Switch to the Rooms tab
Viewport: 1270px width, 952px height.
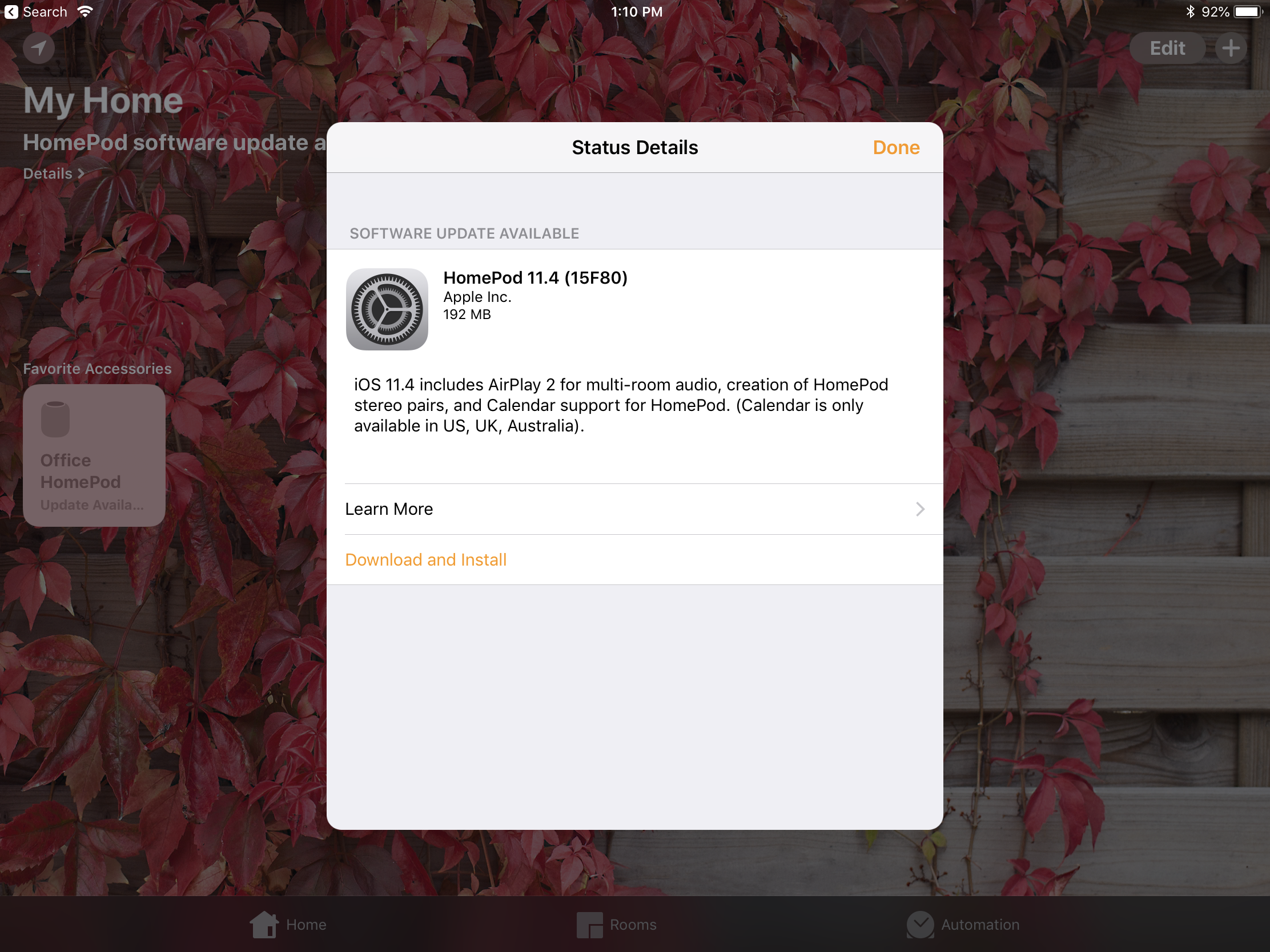[x=617, y=925]
